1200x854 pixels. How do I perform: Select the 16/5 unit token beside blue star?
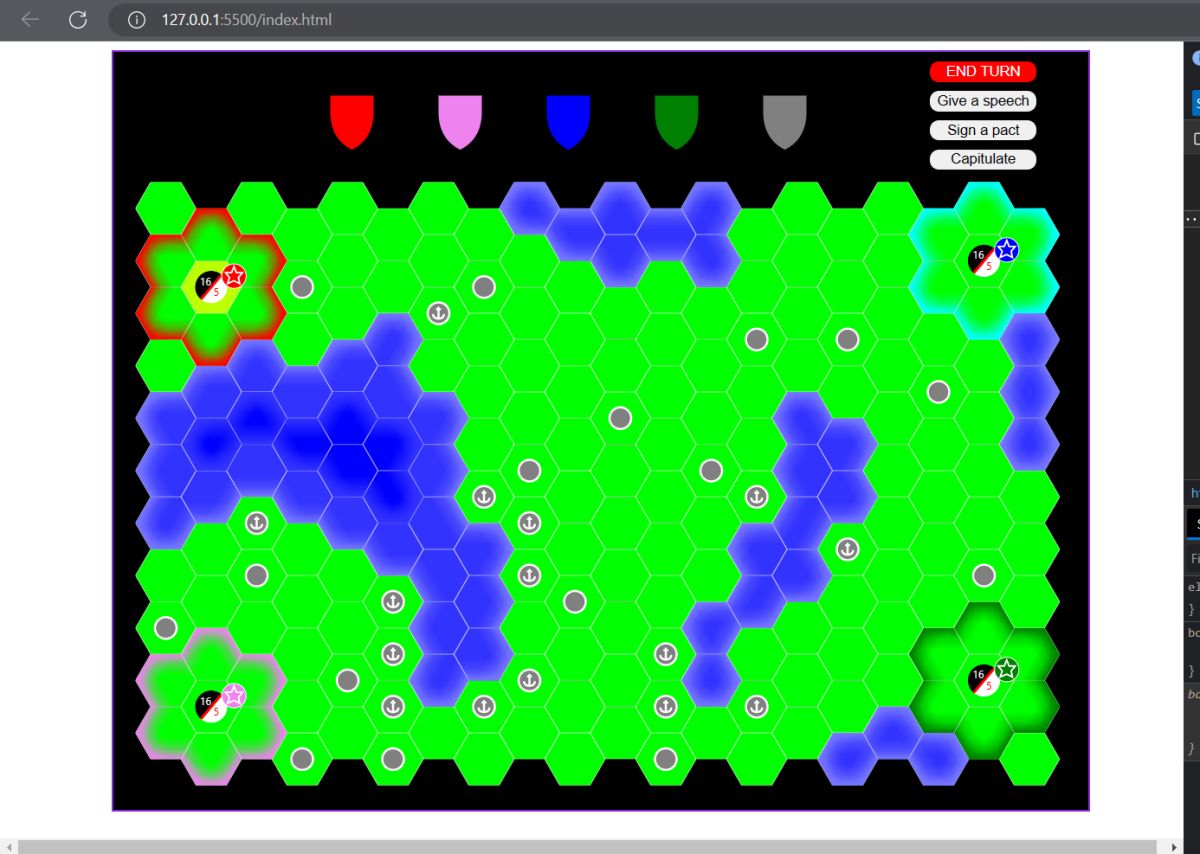pos(982,260)
